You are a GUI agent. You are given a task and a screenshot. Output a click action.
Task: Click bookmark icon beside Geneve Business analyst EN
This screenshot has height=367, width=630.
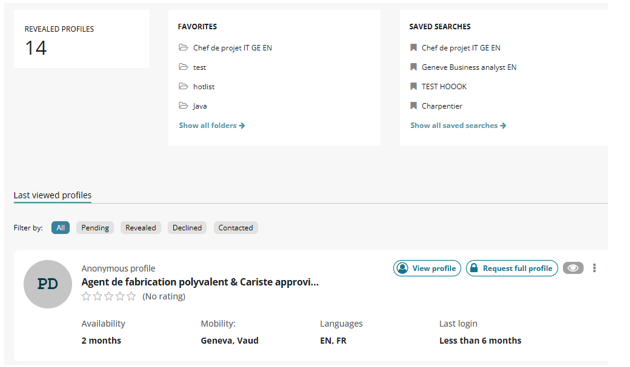(x=413, y=67)
